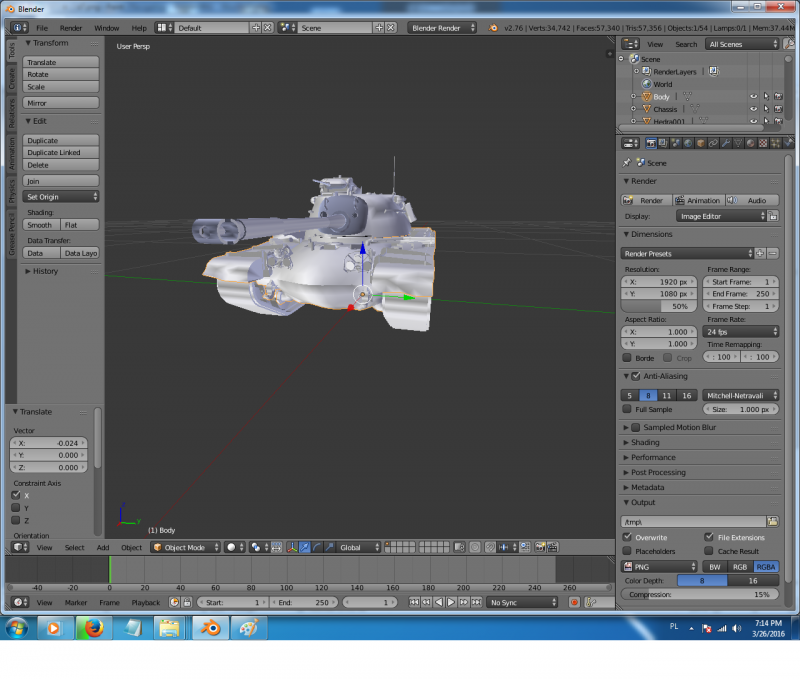
Task: Disable the Overwrite checkbox
Action: (x=627, y=537)
